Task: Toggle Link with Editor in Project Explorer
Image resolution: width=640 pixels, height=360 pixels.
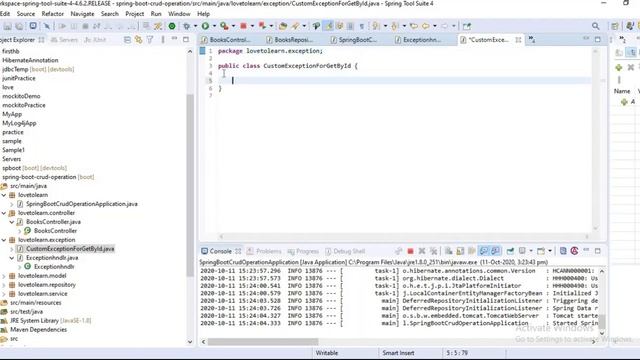Action: (x=138, y=40)
